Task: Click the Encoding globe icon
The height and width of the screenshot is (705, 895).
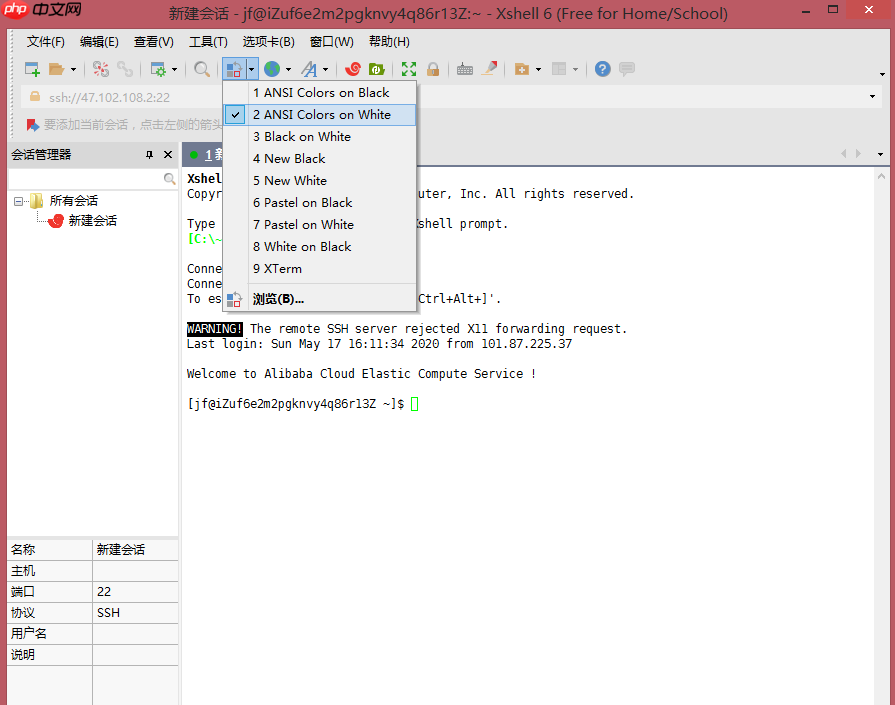Action: click(272, 69)
